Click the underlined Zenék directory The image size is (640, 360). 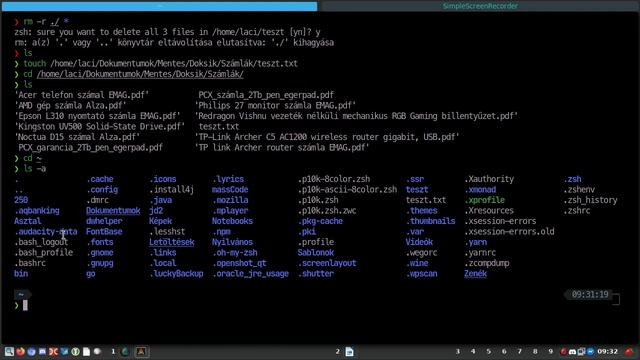pyautogui.click(x=475, y=273)
